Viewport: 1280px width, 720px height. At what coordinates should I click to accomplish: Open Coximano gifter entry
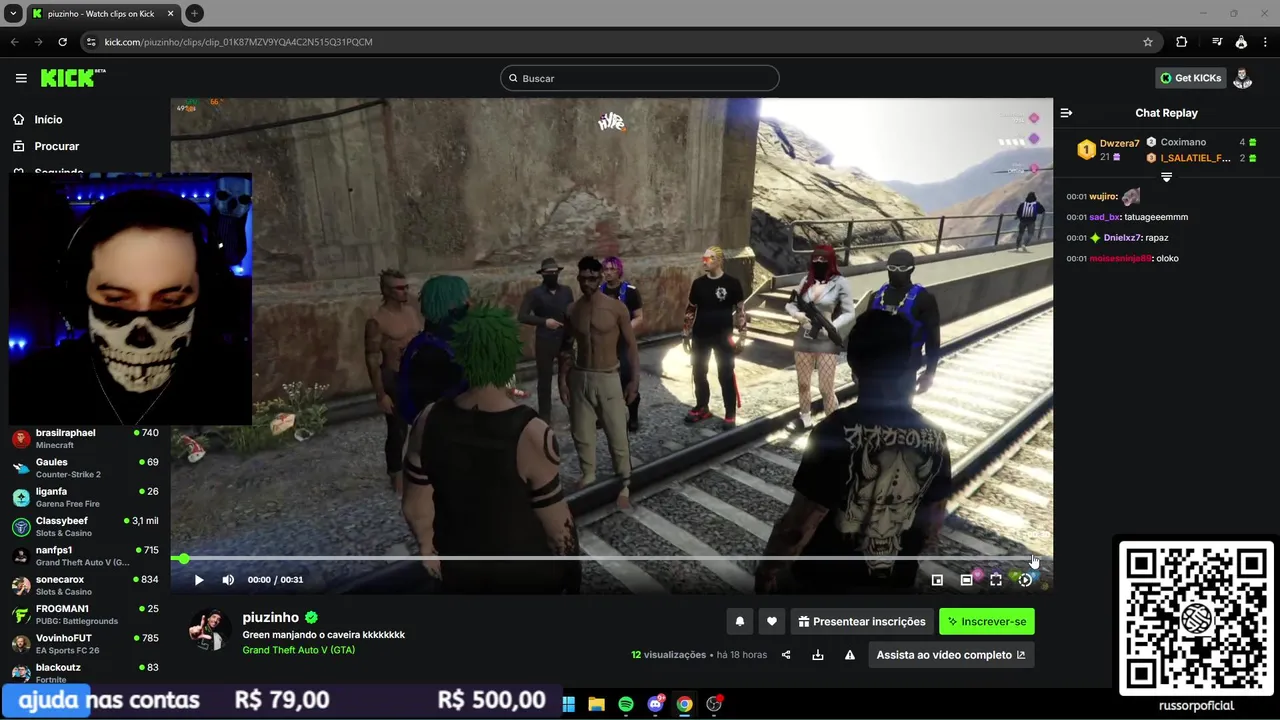pyautogui.click(x=1183, y=142)
